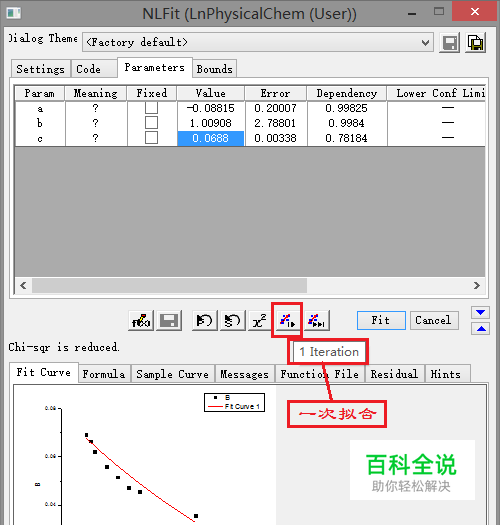Viewport: 500px width, 525px height.
Task: Close the NLFit dialog window
Action: [474, 12]
